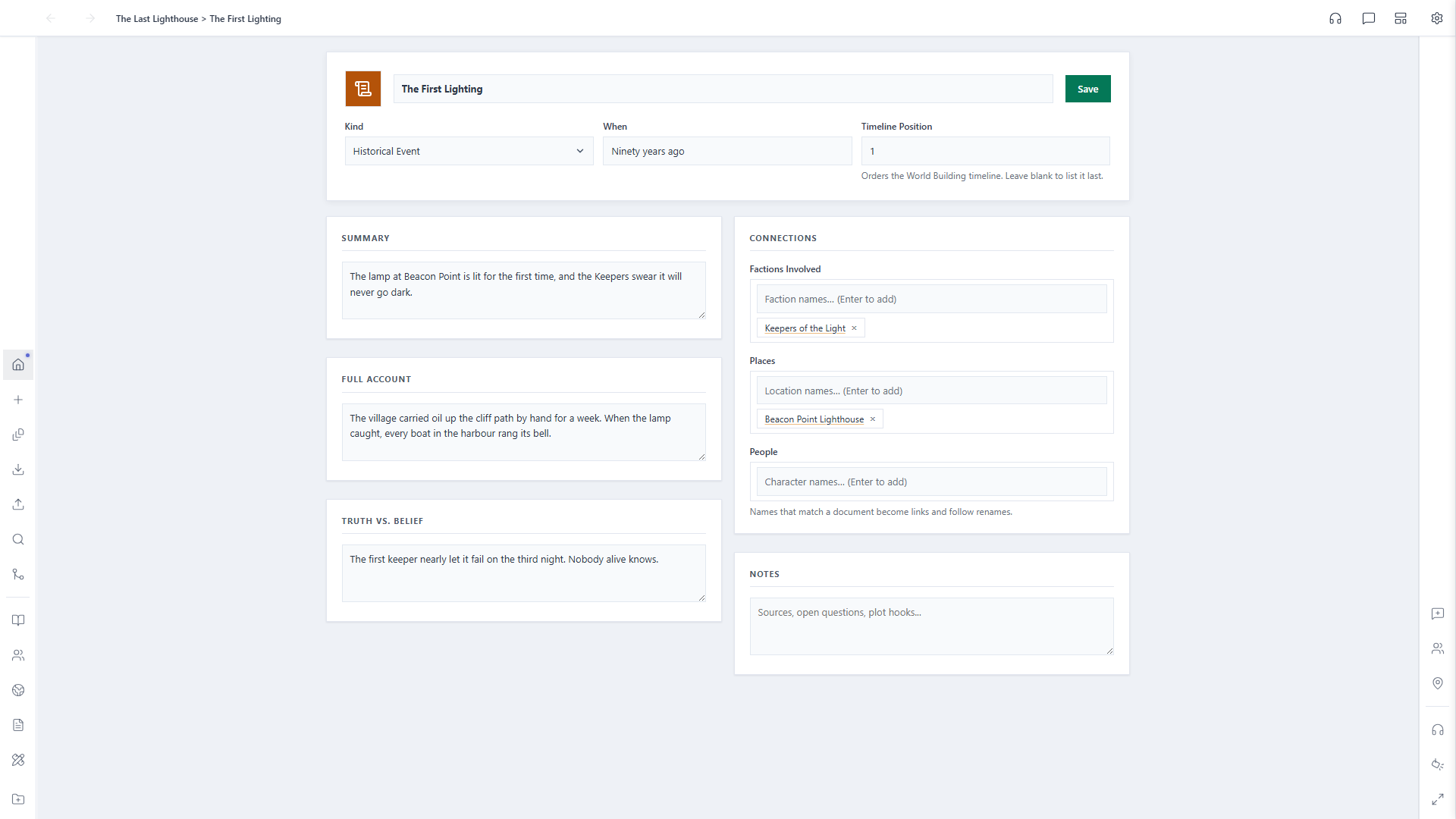1456x819 pixels.
Task: Go to home in left sidebar
Action: pyautogui.click(x=18, y=365)
